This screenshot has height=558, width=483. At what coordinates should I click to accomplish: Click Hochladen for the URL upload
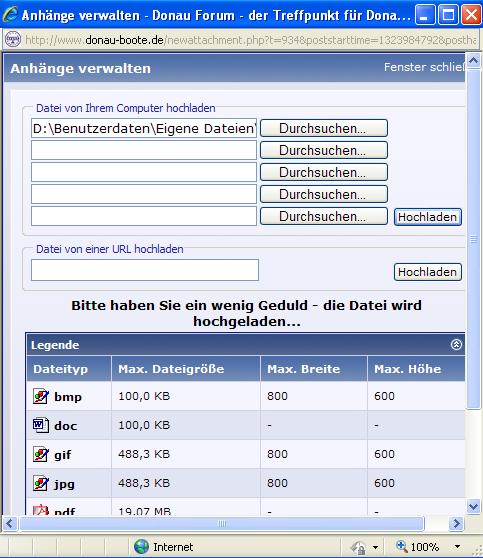tap(427, 272)
